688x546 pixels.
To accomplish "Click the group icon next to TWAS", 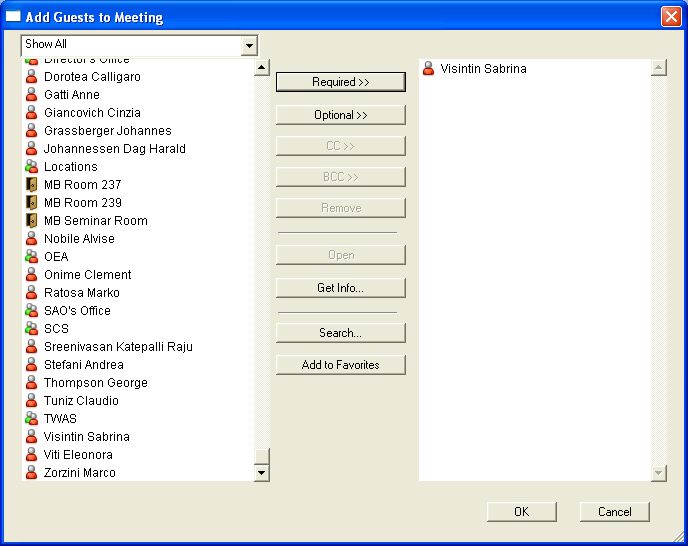I will [x=31, y=419].
